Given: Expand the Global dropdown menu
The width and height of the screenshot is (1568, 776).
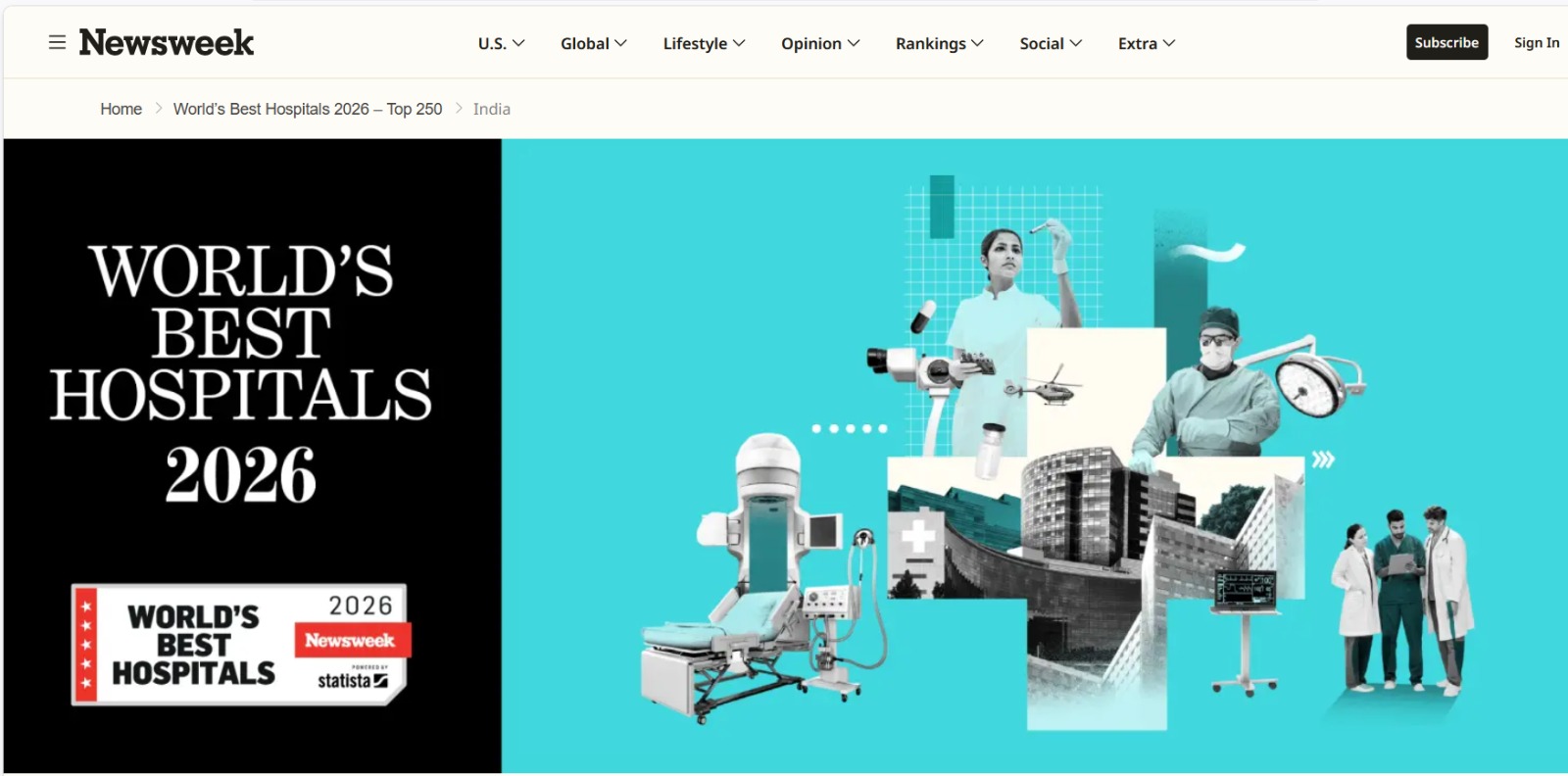Looking at the screenshot, I should pos(593,43).
